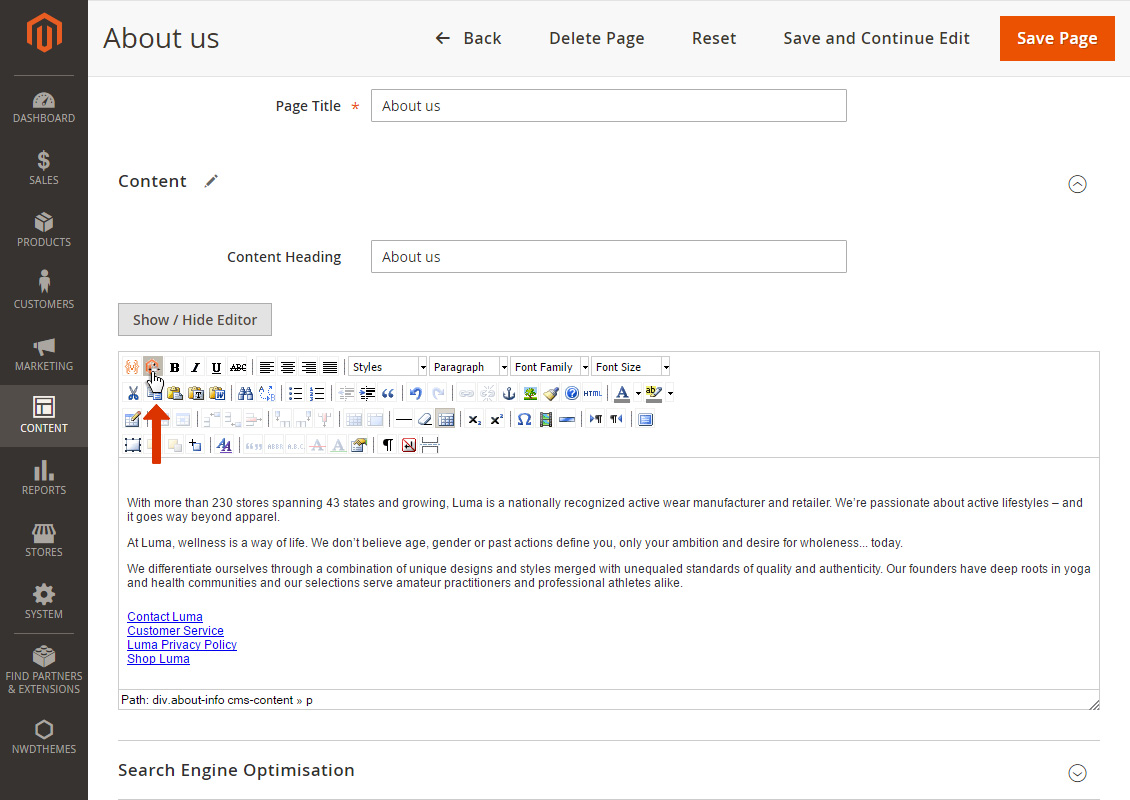
Task: Toggle strikethrough formatting
Action: click(x=238, y=367)
